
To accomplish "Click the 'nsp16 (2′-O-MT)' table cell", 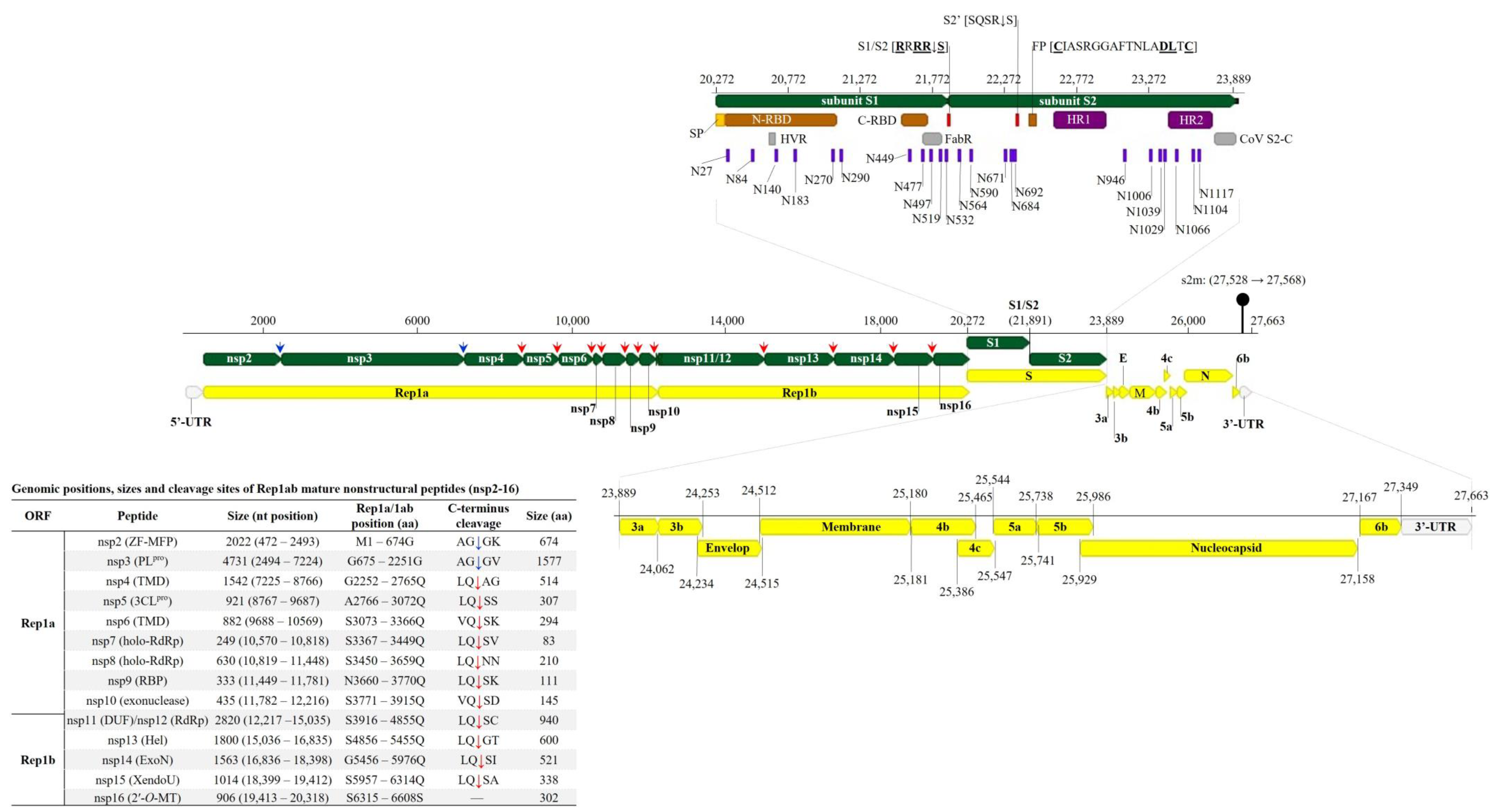I will (x=137, y=798).
